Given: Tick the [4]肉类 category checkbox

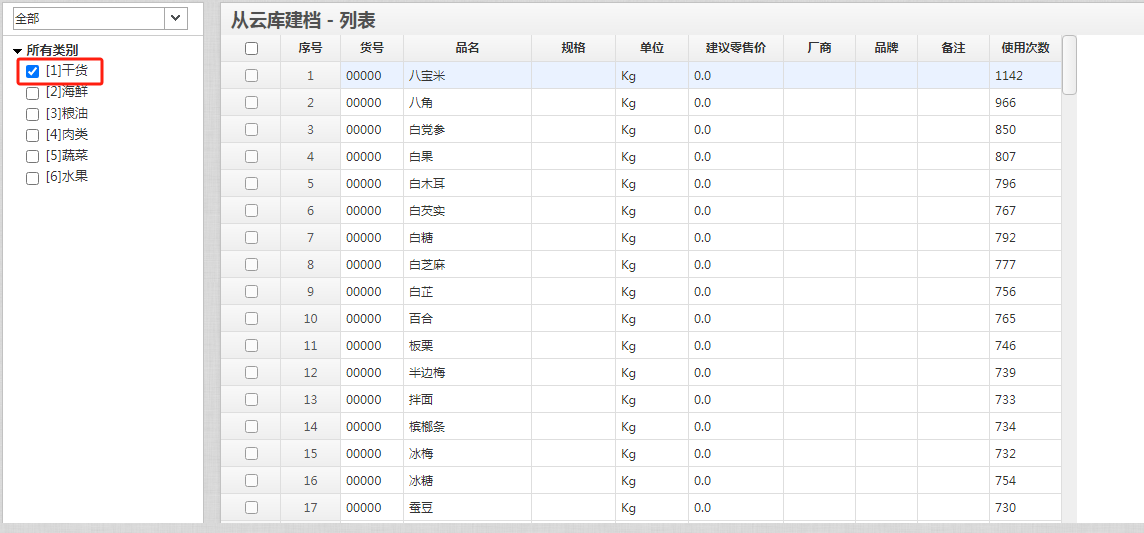Looking at the screenshot, I should click(x=32, y=136).
